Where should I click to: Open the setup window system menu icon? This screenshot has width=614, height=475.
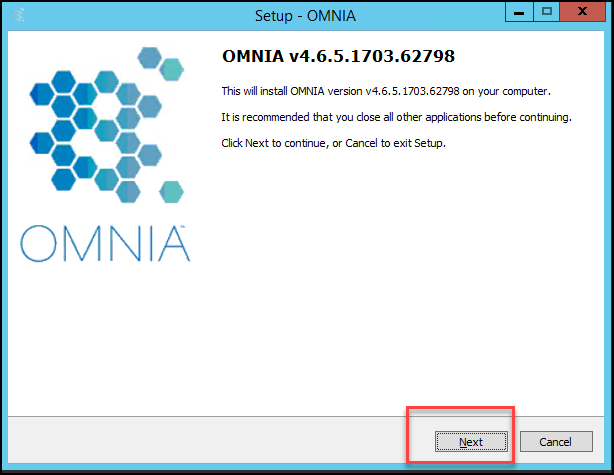18,15
